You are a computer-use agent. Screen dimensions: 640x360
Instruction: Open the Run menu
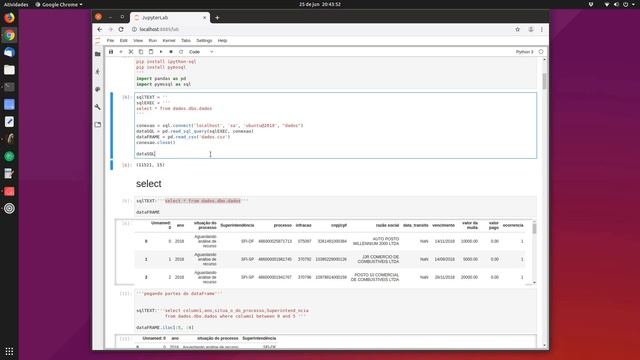pos(153,41)
